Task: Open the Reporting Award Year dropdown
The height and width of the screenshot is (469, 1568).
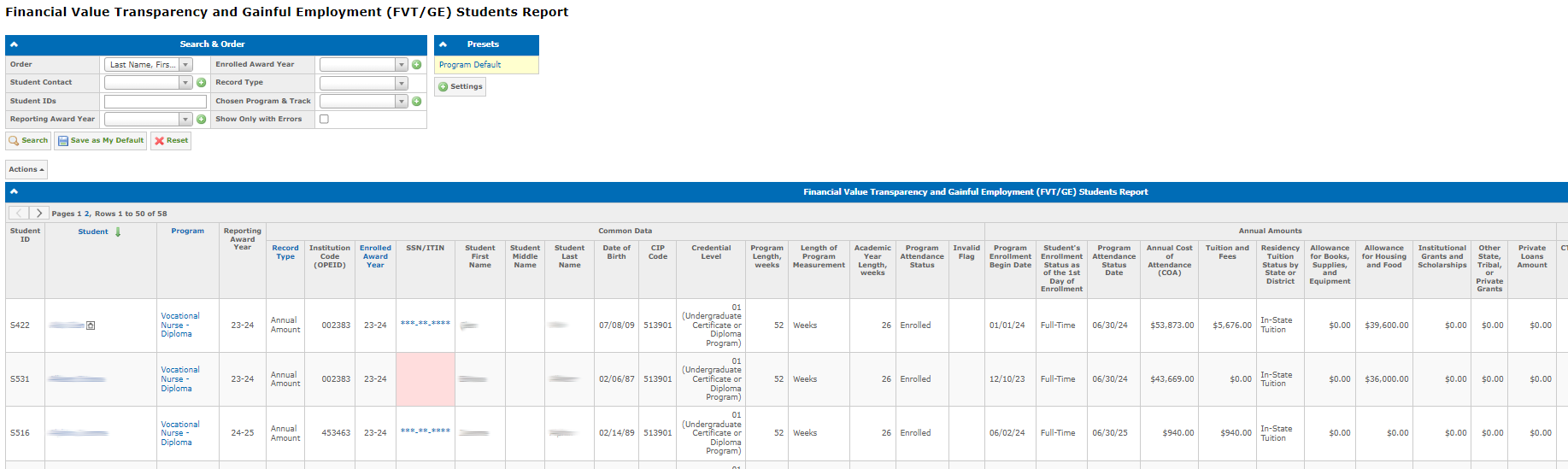Action: coord(149,120)
